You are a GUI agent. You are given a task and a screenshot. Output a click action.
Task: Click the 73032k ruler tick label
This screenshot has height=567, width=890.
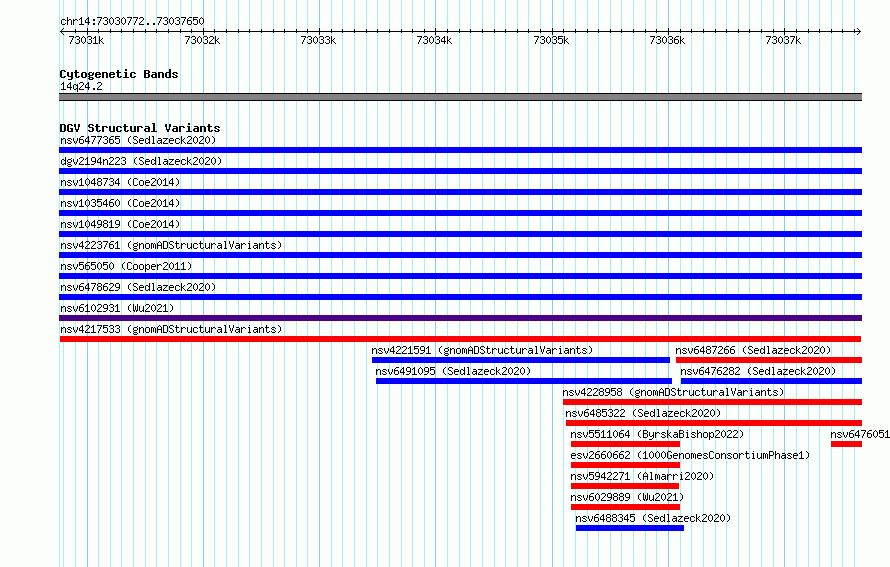coord(202,40)
